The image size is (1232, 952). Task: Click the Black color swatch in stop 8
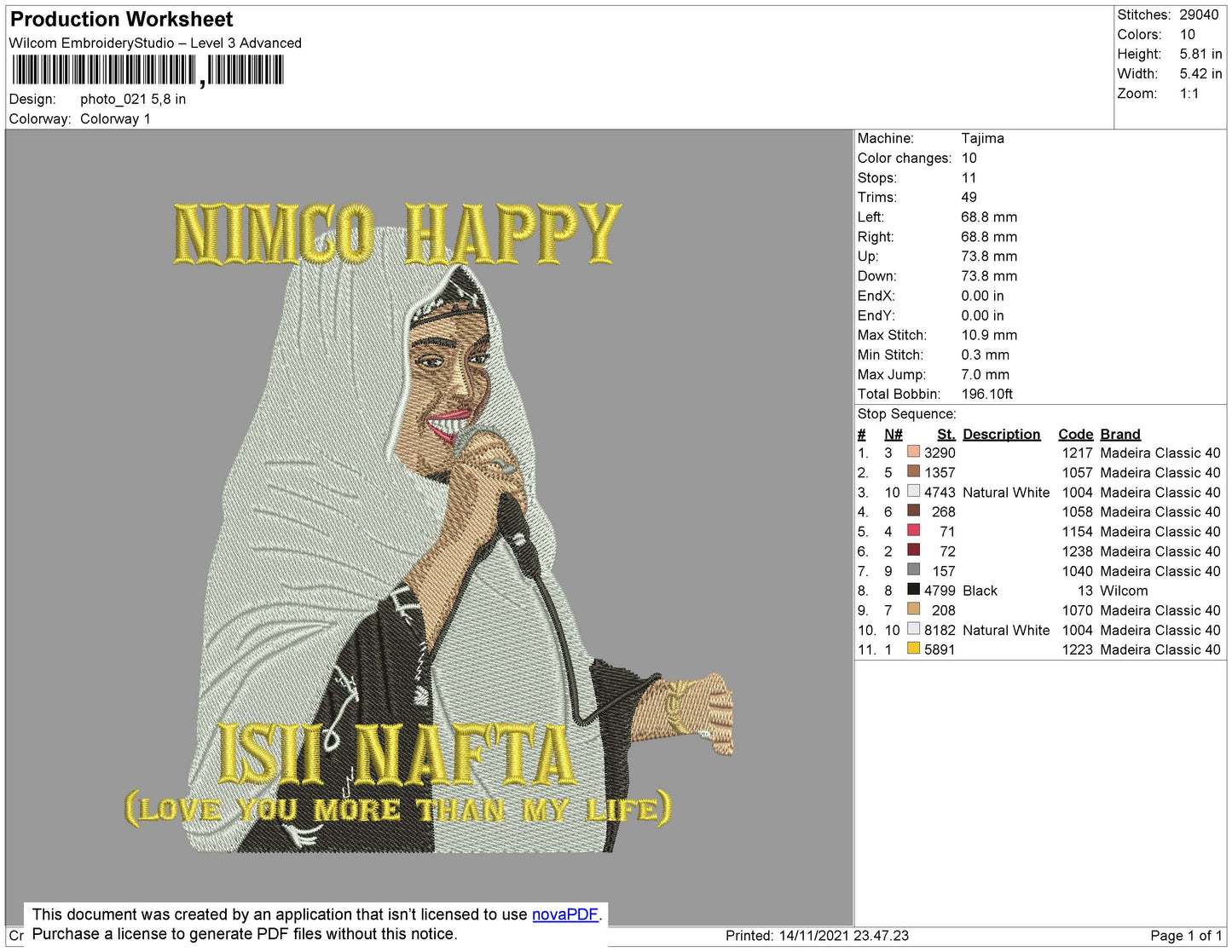tap(913, 590)
